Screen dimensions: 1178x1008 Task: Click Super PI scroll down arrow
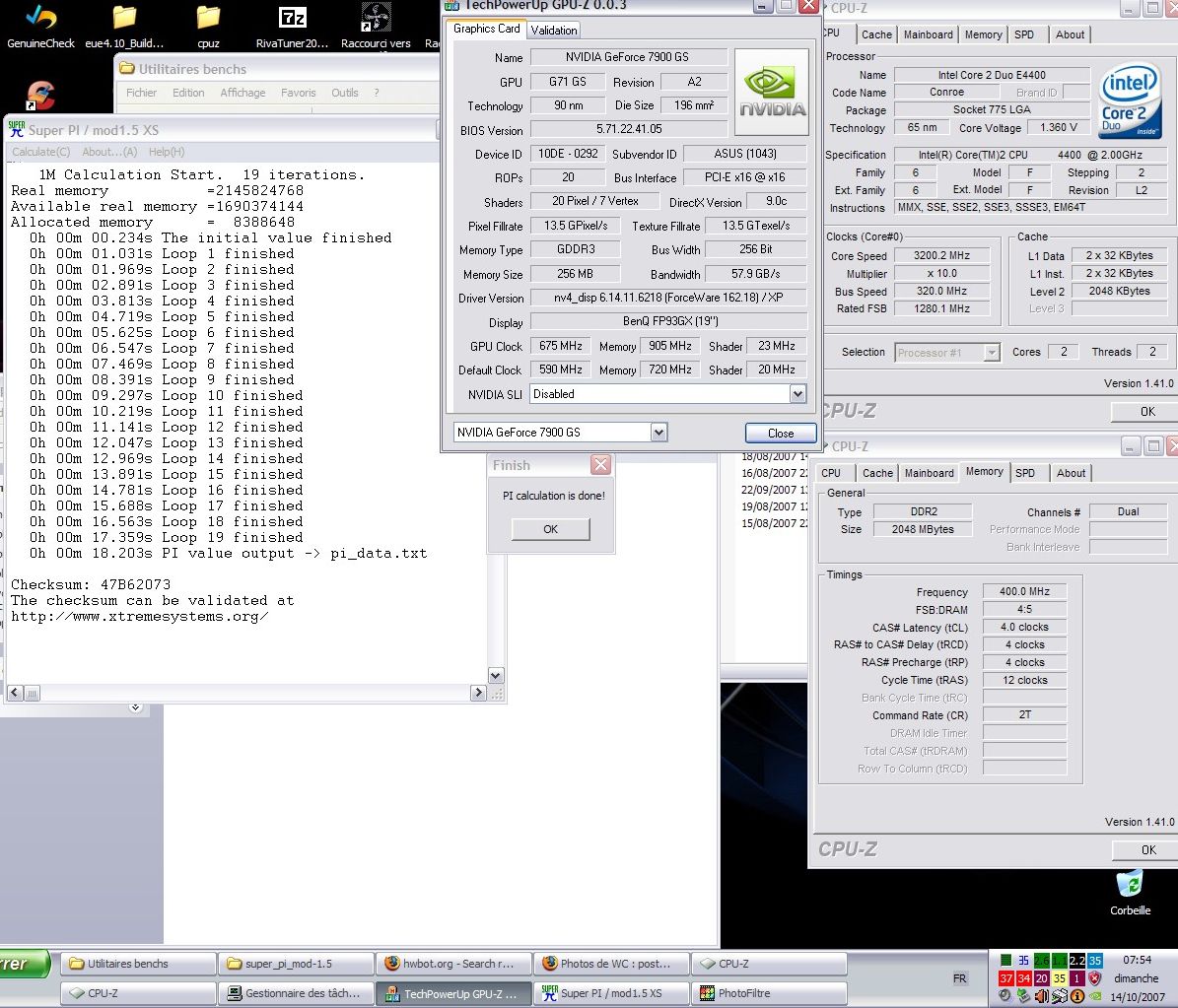click(496, 675)
